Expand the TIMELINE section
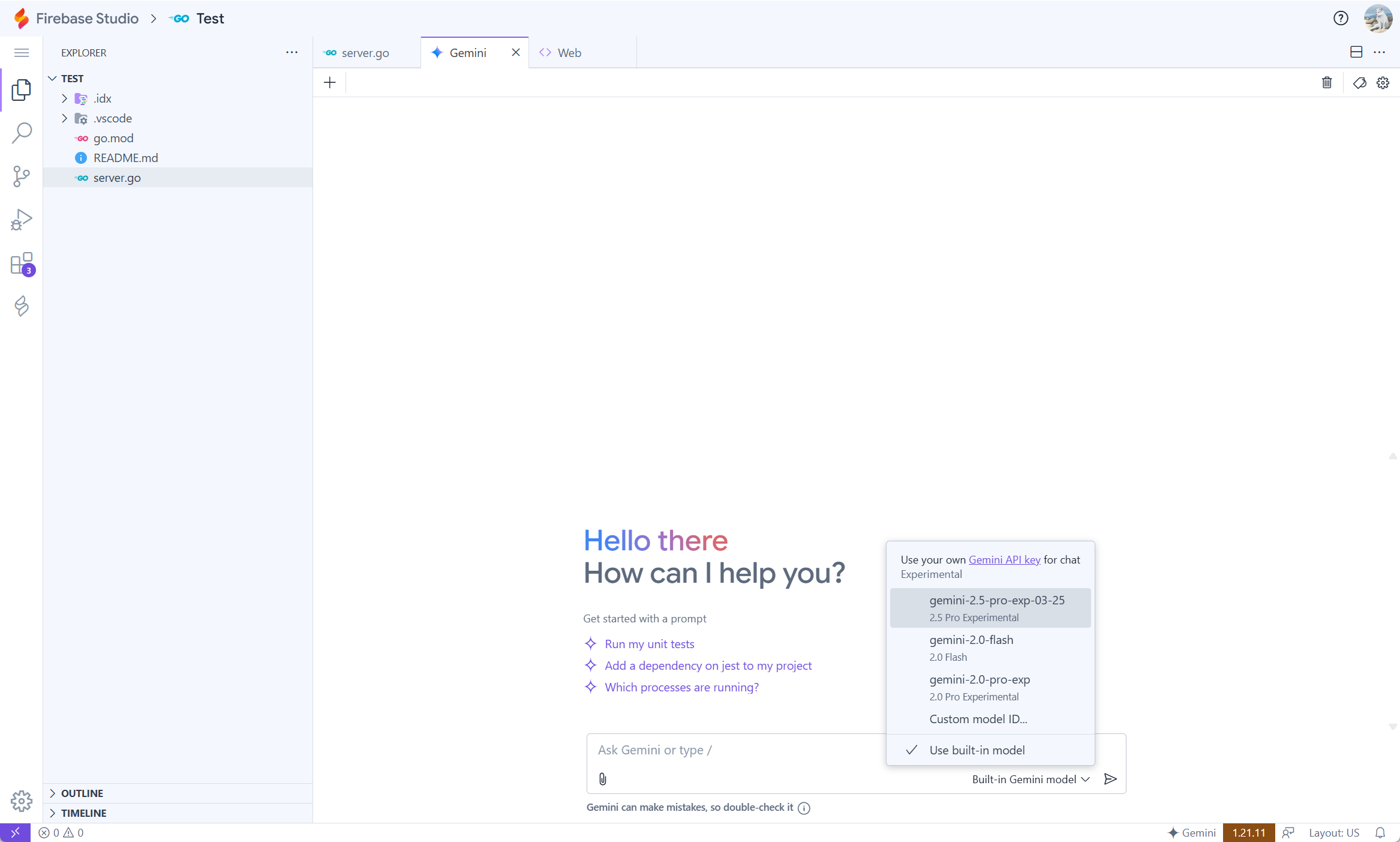 point(178,813)
